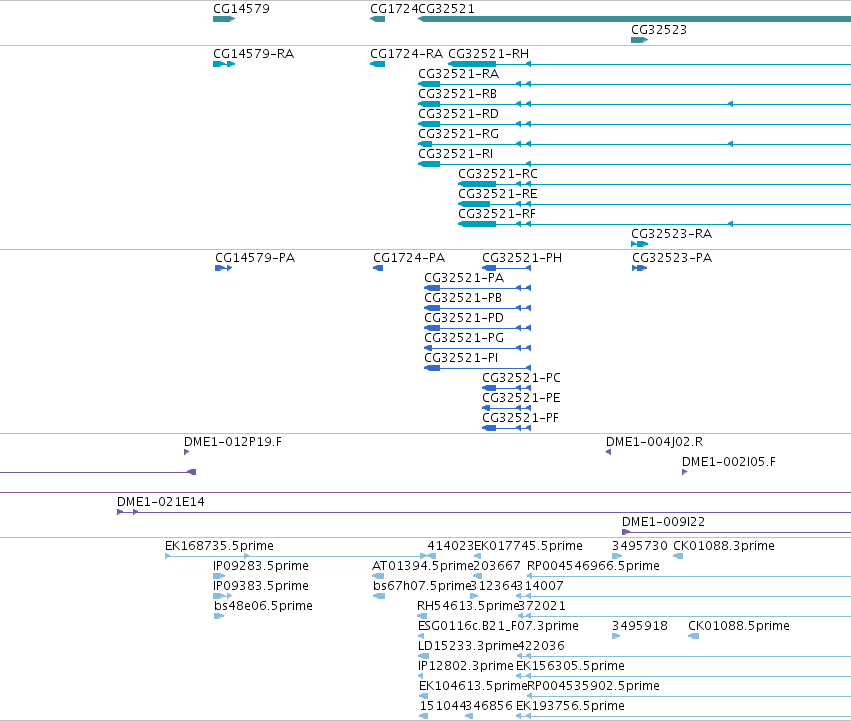This screenshot has height=721, width=851.
Task: Select EST bs48e06.5prime label
Action: click(x=263, y=606)
